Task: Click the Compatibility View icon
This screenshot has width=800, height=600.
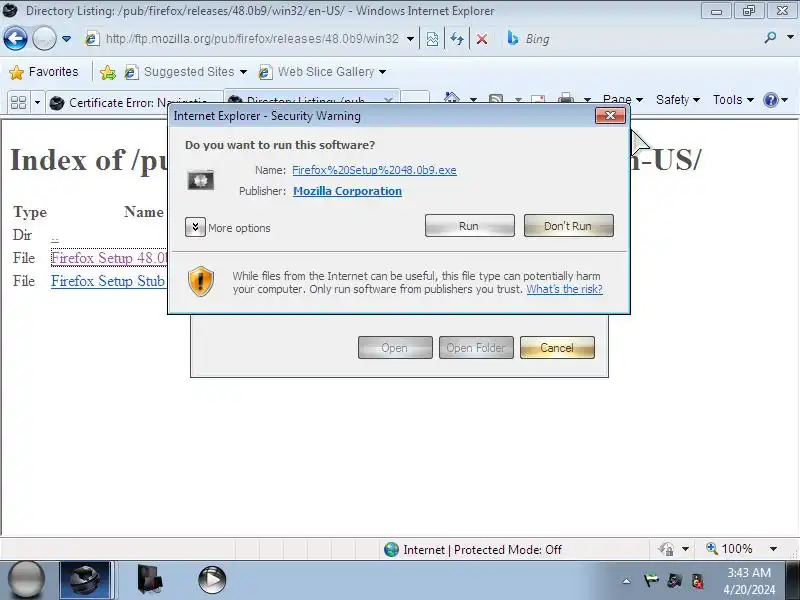Action: click(432, 39)
